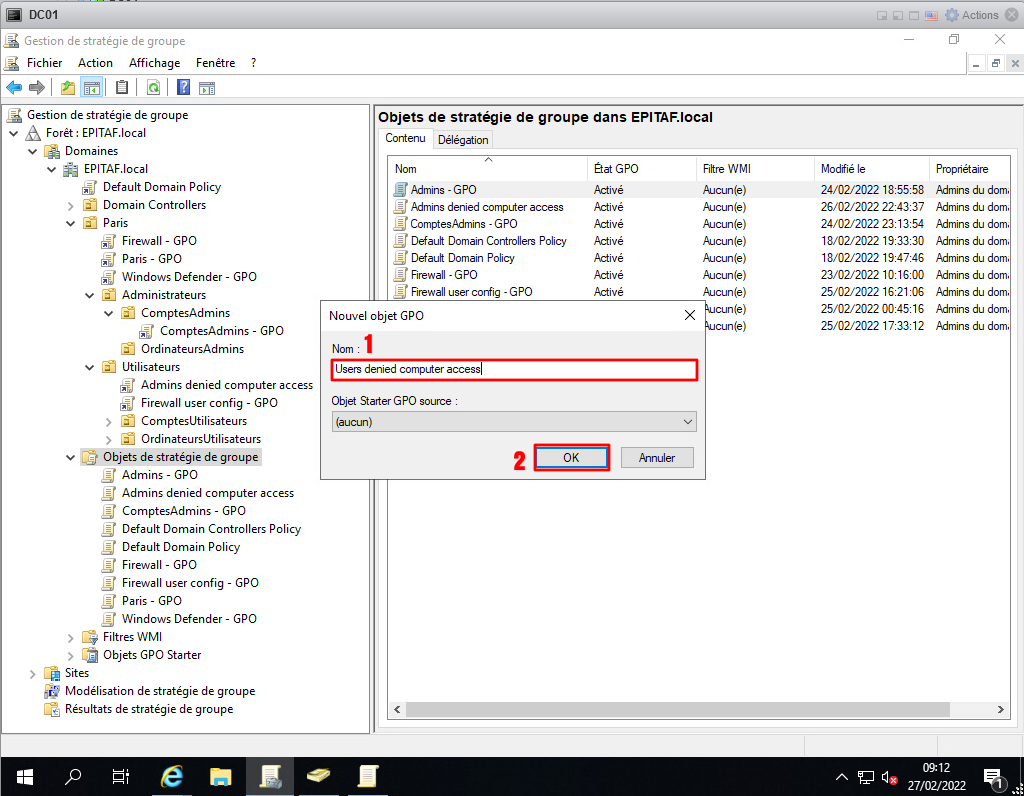Viewport: 1024px width, 796px height.
Task: Open Internet Explorer from the taskbar
Action: 172,776
